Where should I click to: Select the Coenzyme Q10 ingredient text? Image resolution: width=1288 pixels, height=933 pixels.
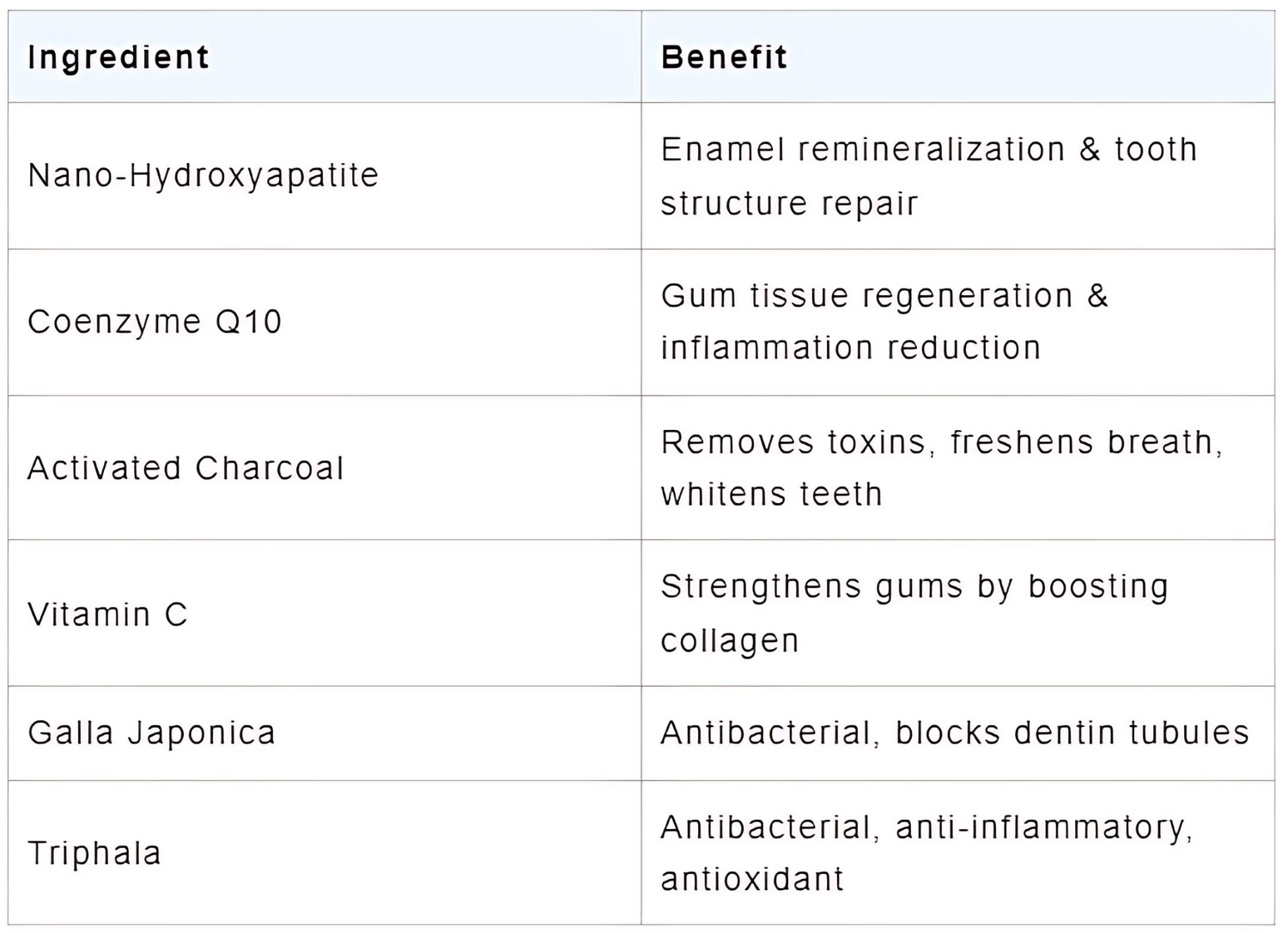(x=155, y=322)
